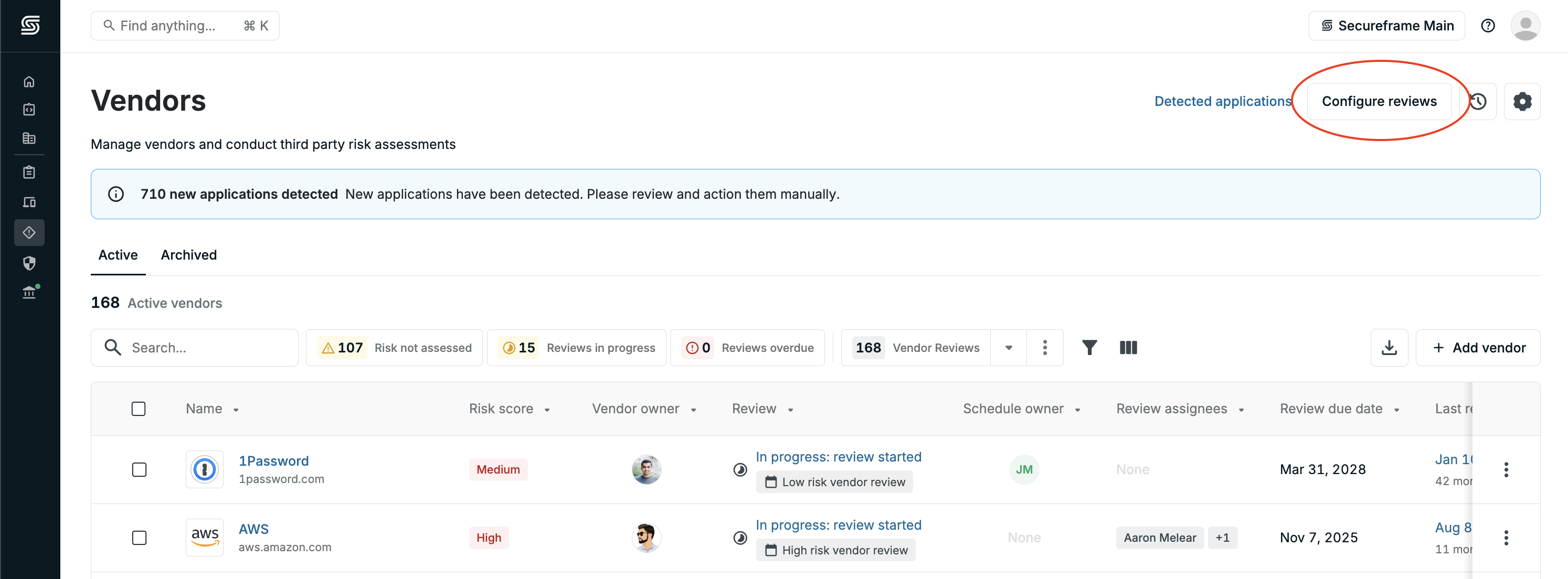
Task: Check the select-all checkbox in the table header
Action: pos(138,409)
